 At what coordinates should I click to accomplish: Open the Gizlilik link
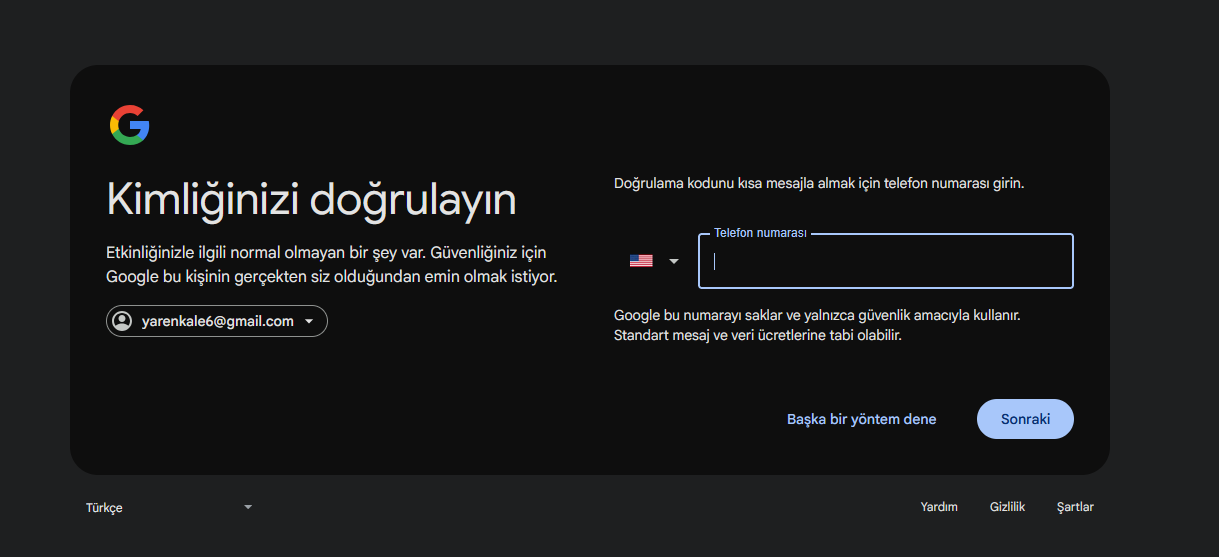point(1007,507)
